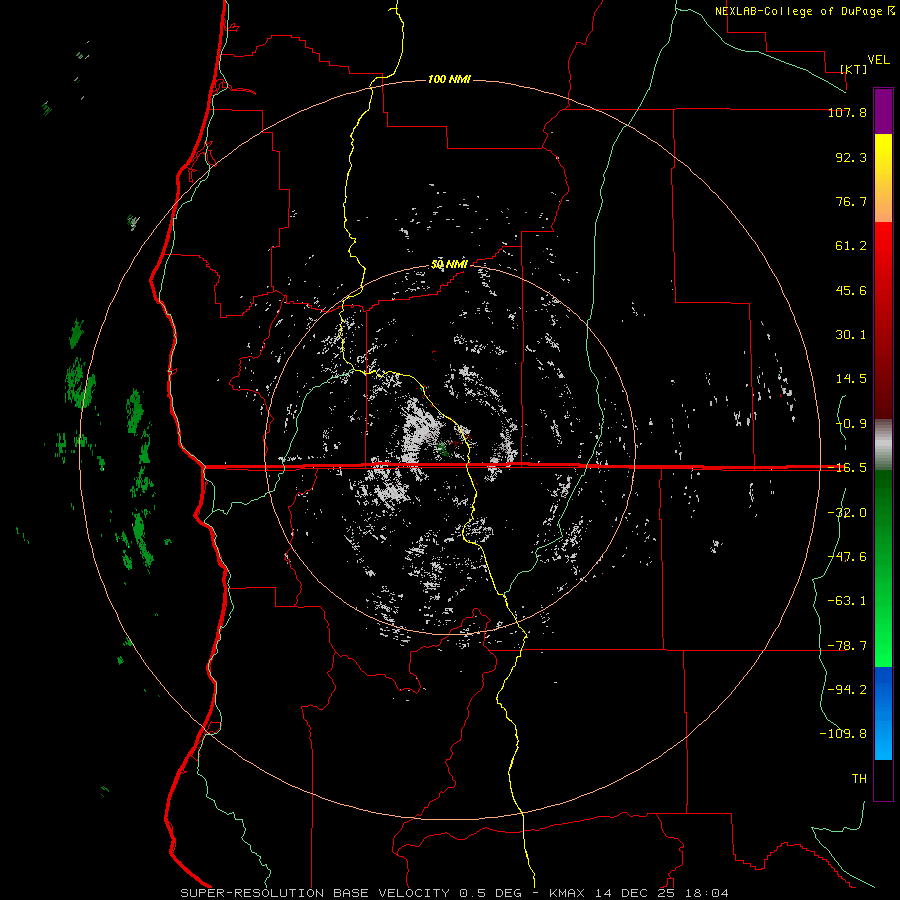Select the -47.6 velocity scale value
900x900 pixels.
(x=847, y=557)
